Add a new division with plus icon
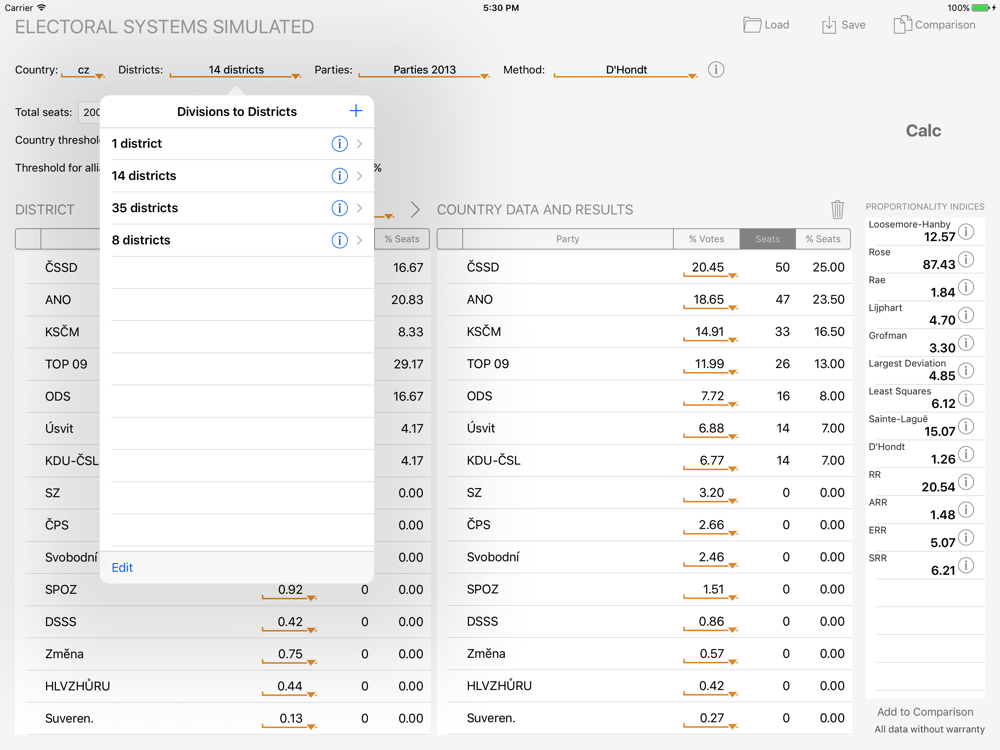This screenshot has height=750, width=1000. pos(356,111)
